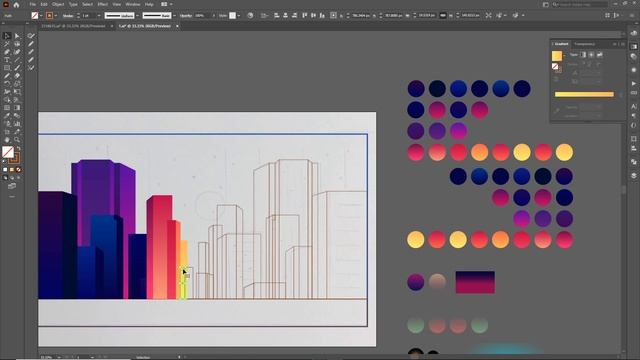Select the Zoom tool
The width and height of the screenshot is (640, 360).
[x=17, y=140]
